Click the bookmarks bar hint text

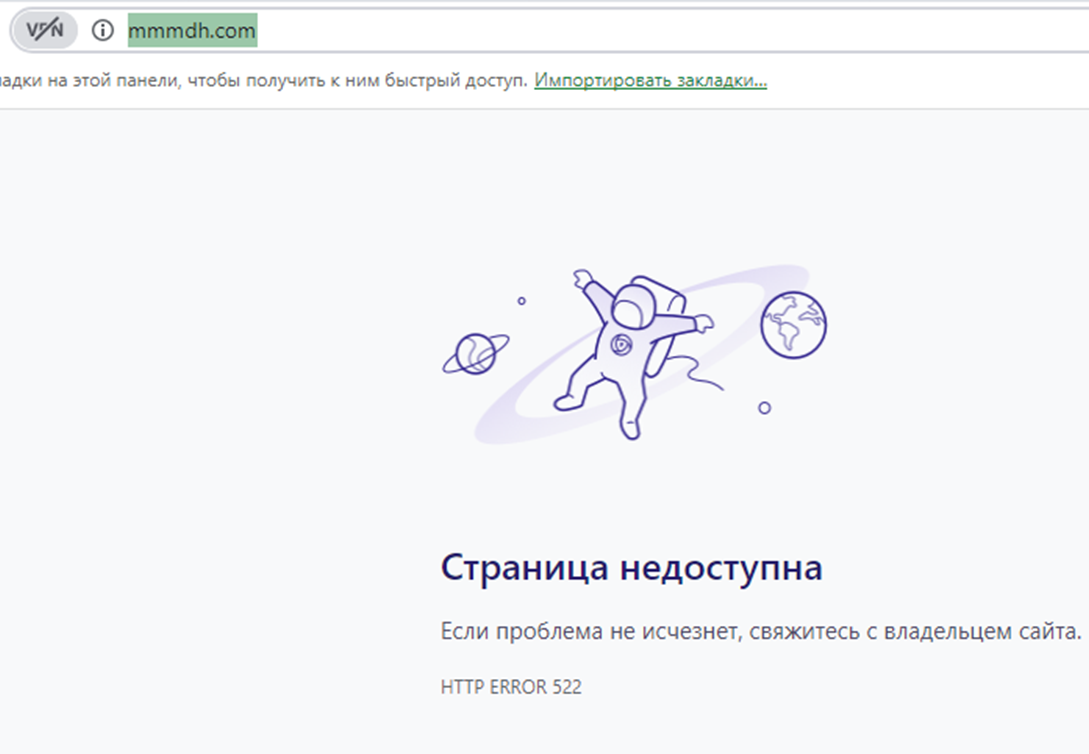260,80
